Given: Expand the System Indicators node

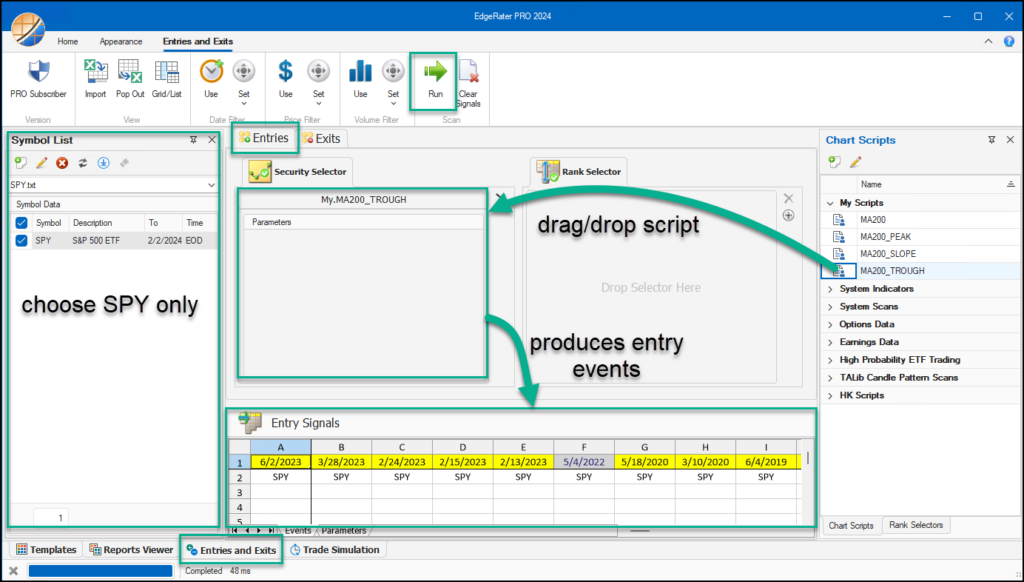Looking at the screenshot, I should click(830, 289).
